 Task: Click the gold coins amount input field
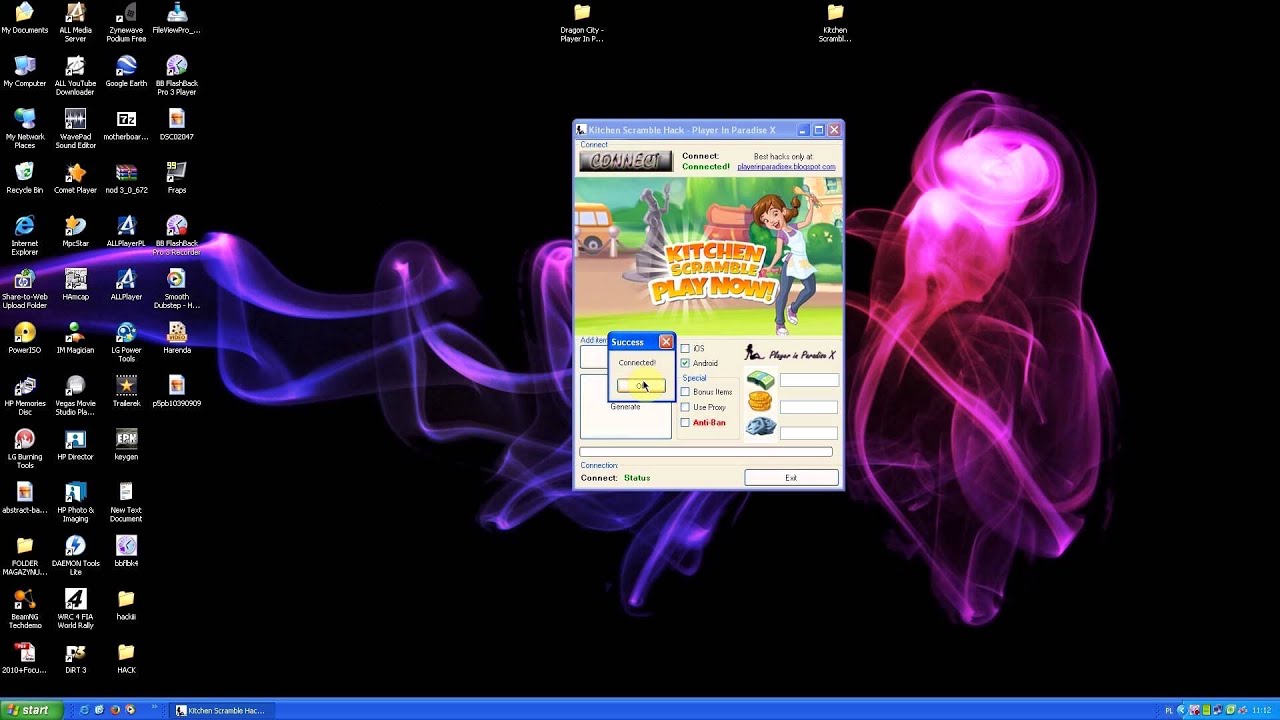[x=809, y=407]
